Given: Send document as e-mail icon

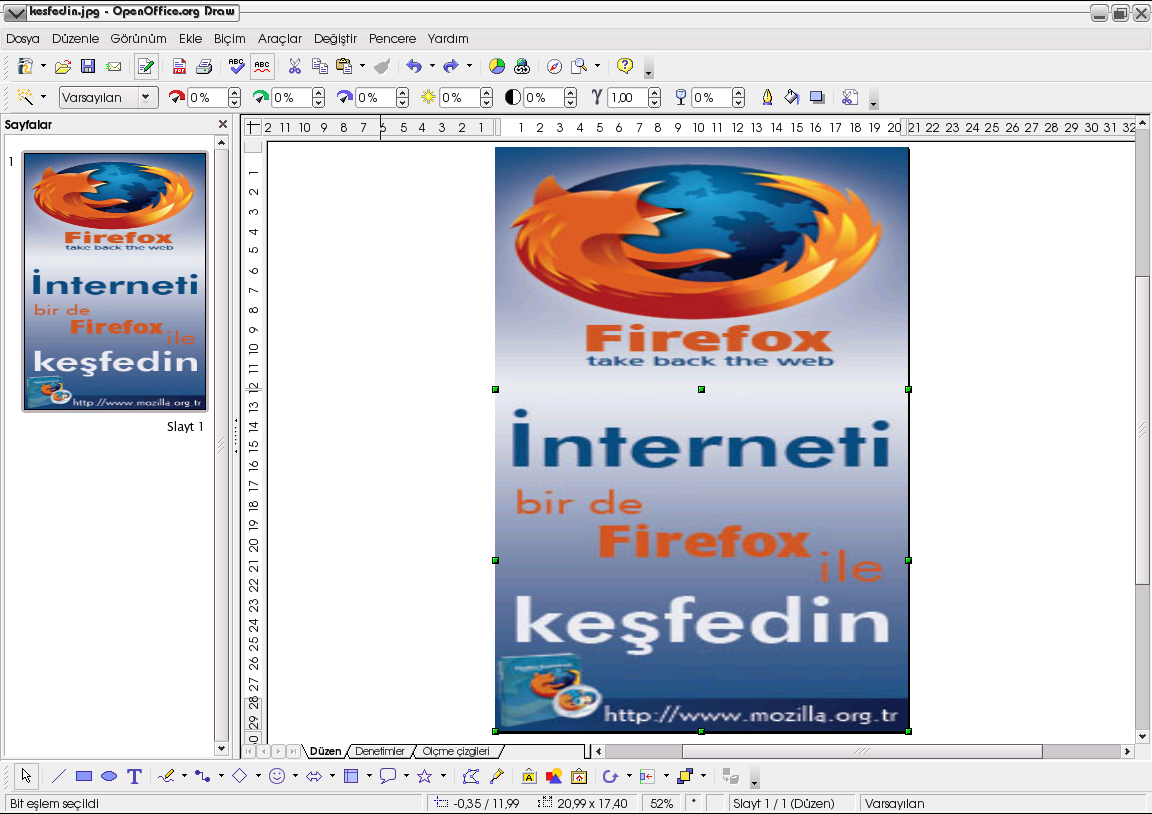Looking at the screenshot, I should (x=113, y=67).
